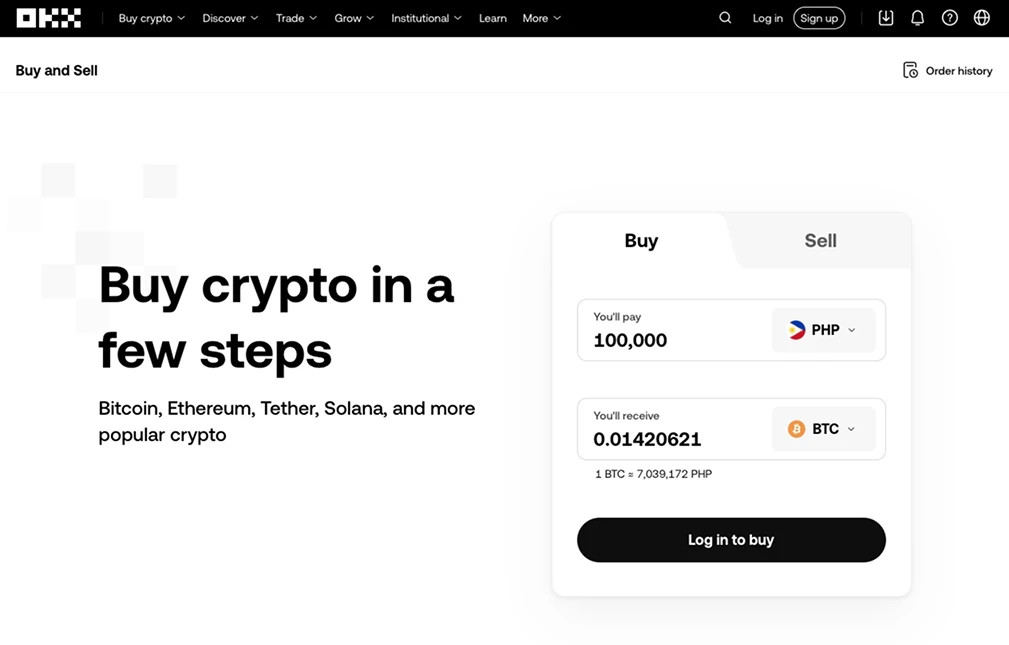Click the download app icon
Screen dimensions: 1009x645
(x=886, y=18)
